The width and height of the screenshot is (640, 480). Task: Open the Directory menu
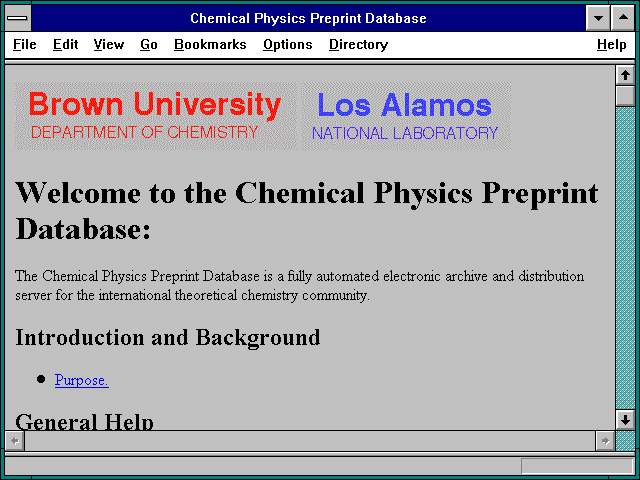(x=358, y=44)
